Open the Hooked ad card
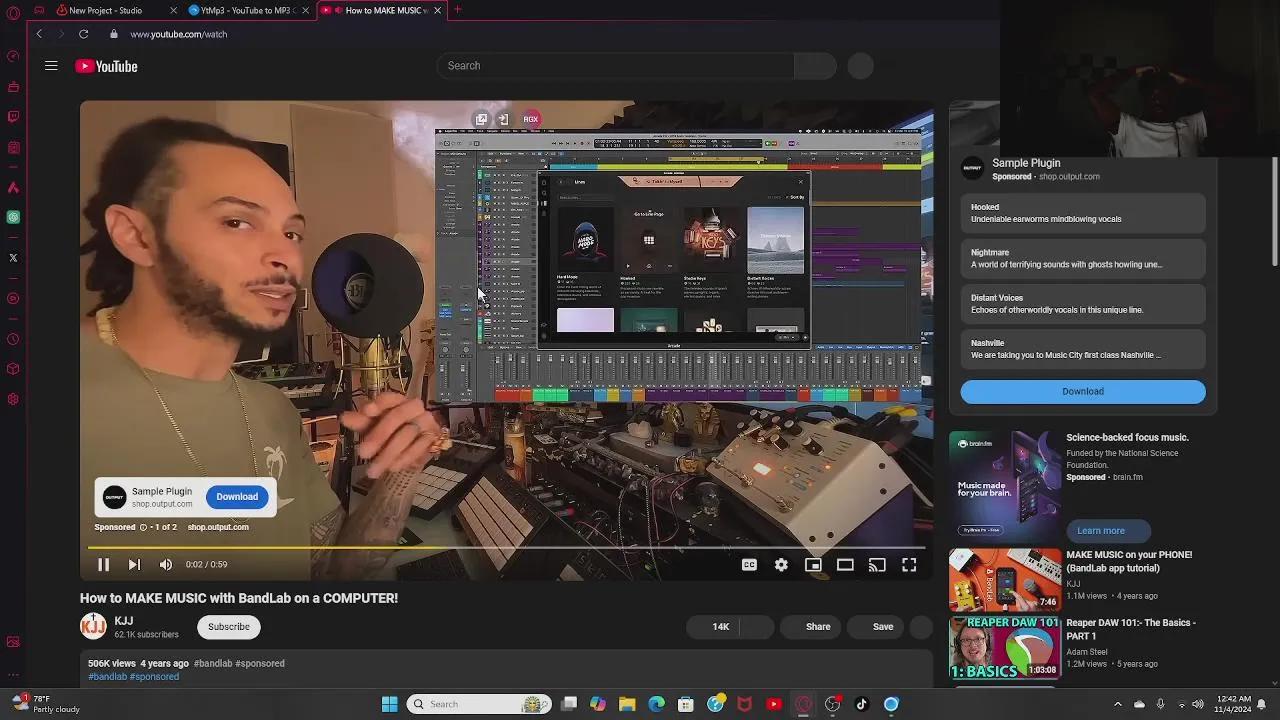 point(1083,213)
